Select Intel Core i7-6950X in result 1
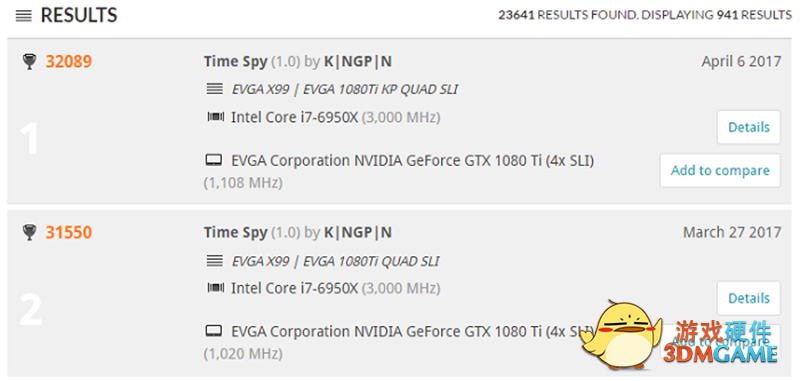Screen dimensions: 800x381 point(294,117)
